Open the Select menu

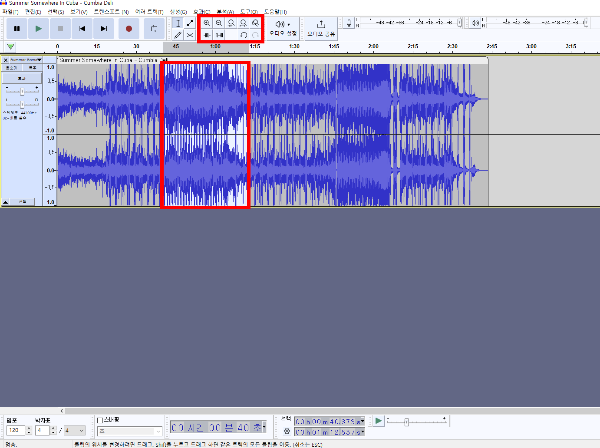point(56,12)
